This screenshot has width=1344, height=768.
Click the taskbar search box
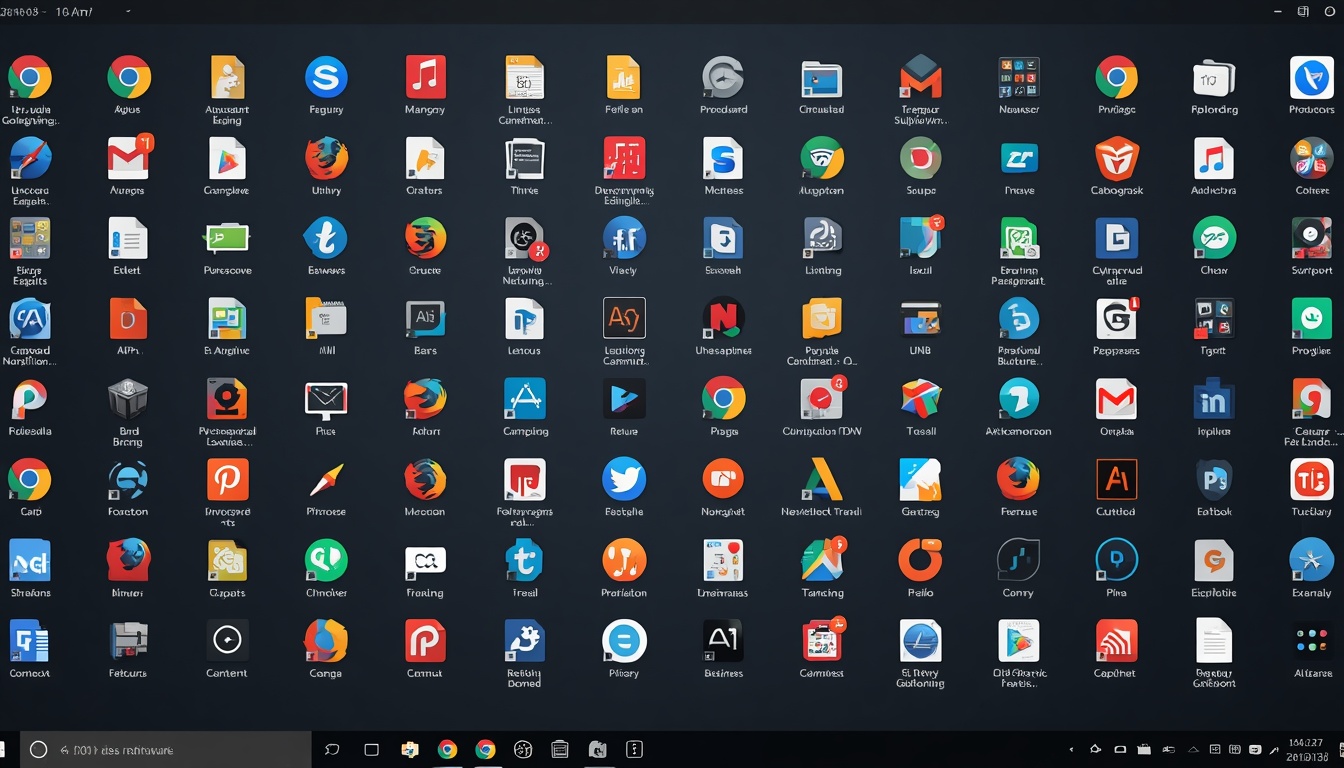click(x=165, y=750)
